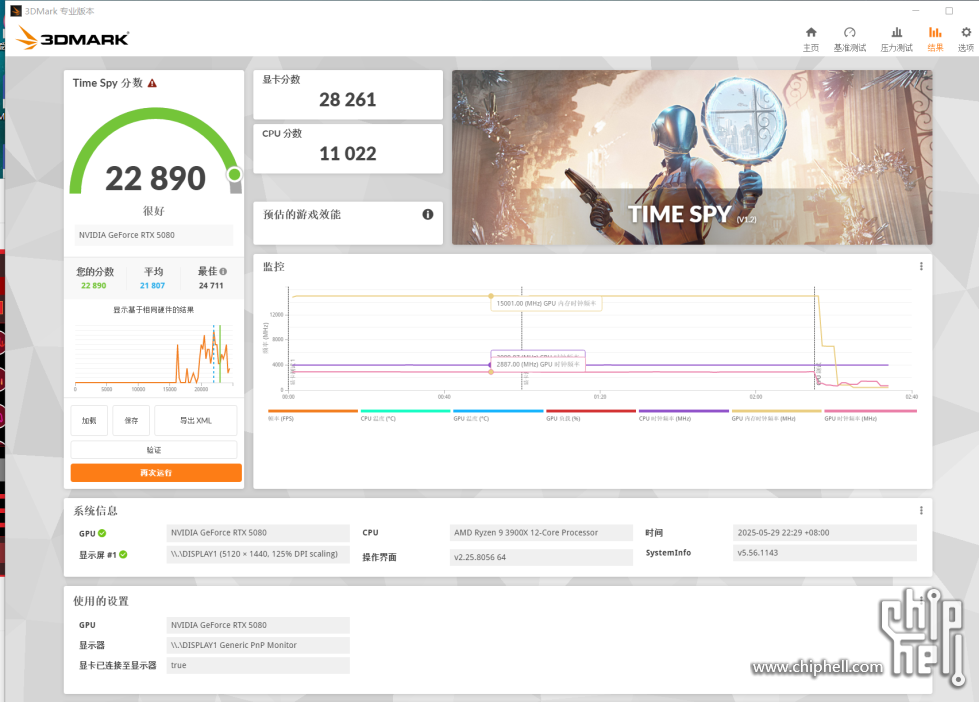Click the info icon next to 最佳
Screen dimensions: 979x702
[x=223, y=272]
